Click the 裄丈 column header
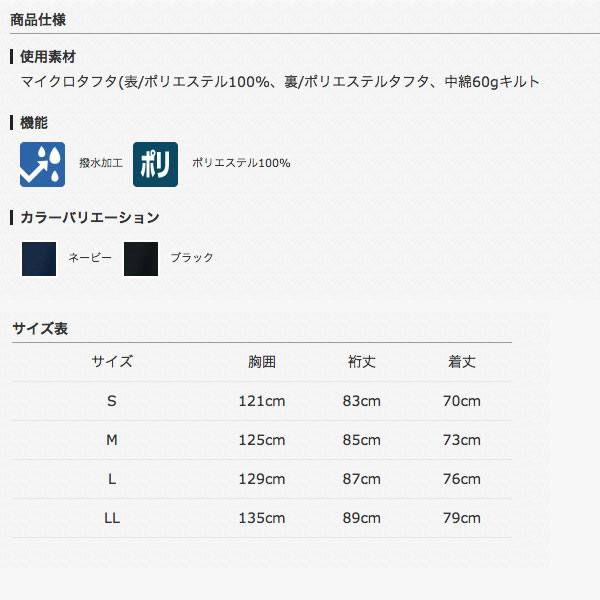This screenshot has width=600, height=600. point(362,362)
